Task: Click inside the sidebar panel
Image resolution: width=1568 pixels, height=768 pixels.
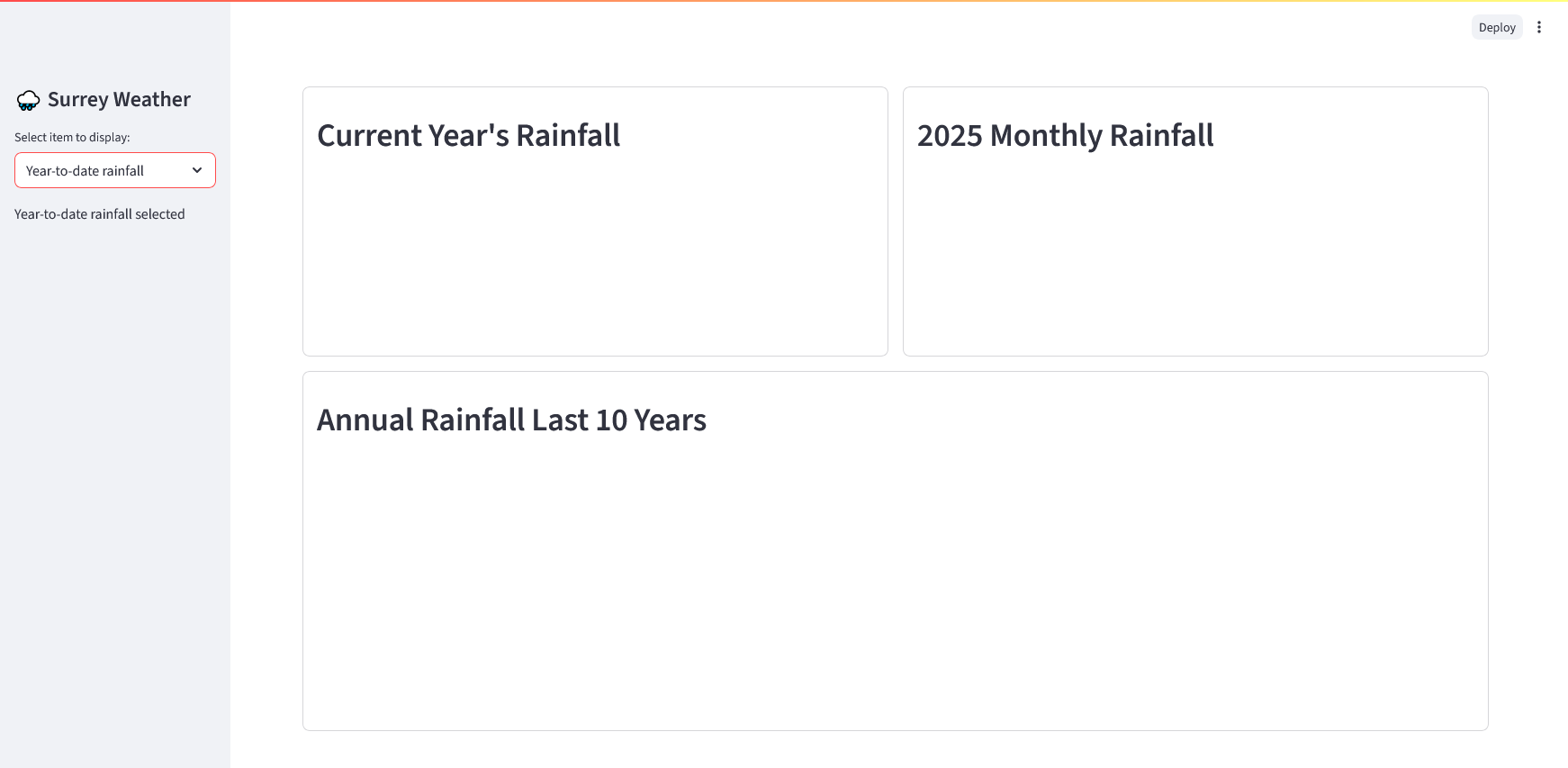Action: pos(114,450)
